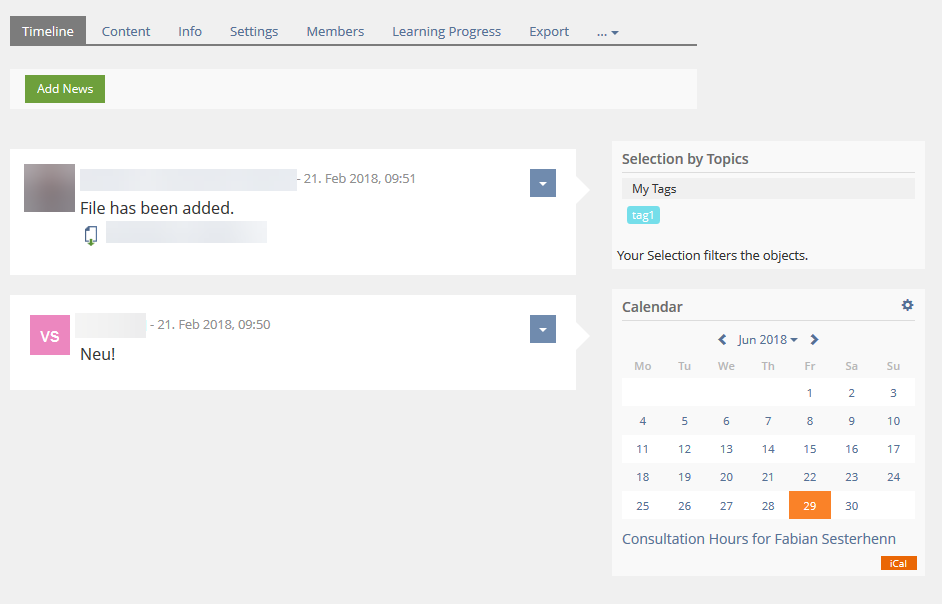Open the Learning Progress tab
Image resolution: width=942 pixels, height=604 pixels.
(x=446, y=31)
